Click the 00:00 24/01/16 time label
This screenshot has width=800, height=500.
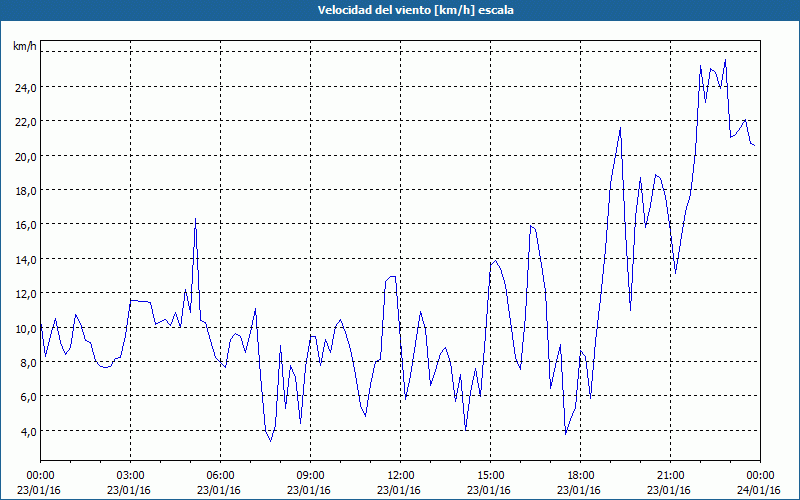click(759, 483)
